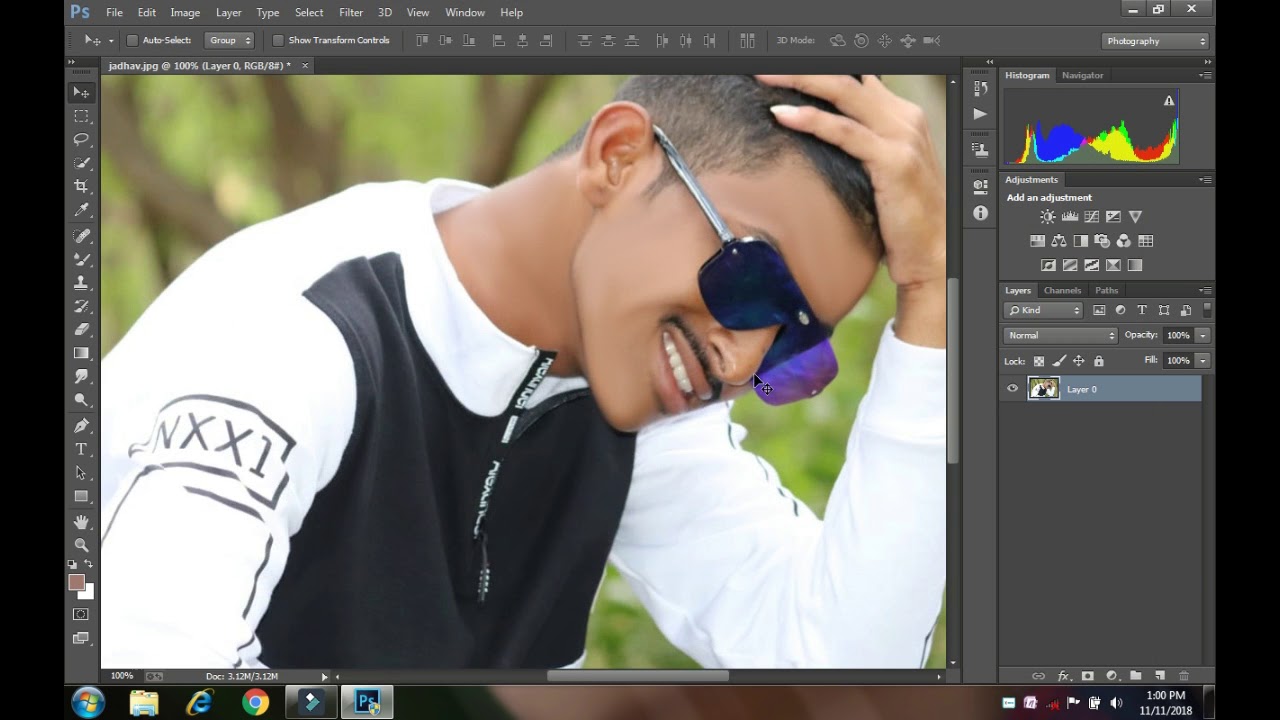Select the Clone Stamp tool
The image size is (1280, 720).
coord(81,283)
